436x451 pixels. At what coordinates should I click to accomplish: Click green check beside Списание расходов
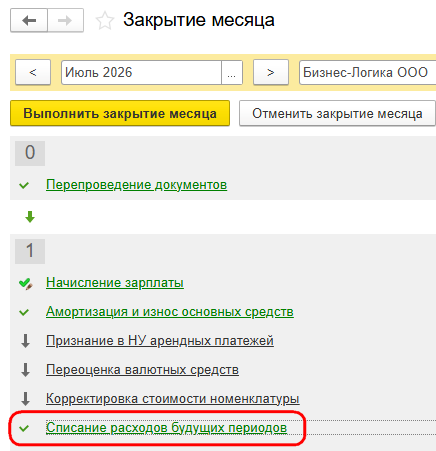[x=24, y=428]
